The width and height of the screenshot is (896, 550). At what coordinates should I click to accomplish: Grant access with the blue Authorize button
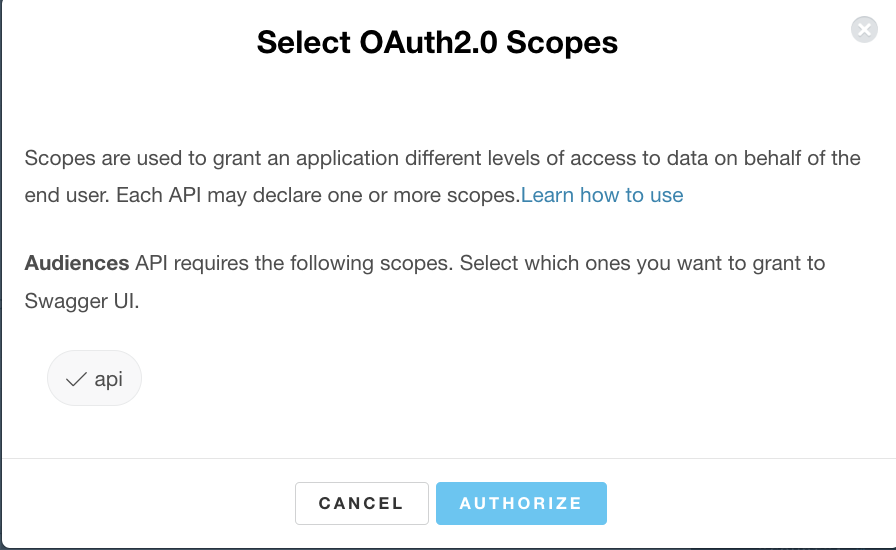coord(521,503)
